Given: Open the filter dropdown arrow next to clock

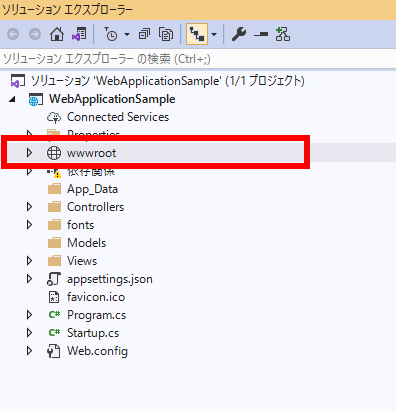Looking at the screenshot, I should [127, 34].
